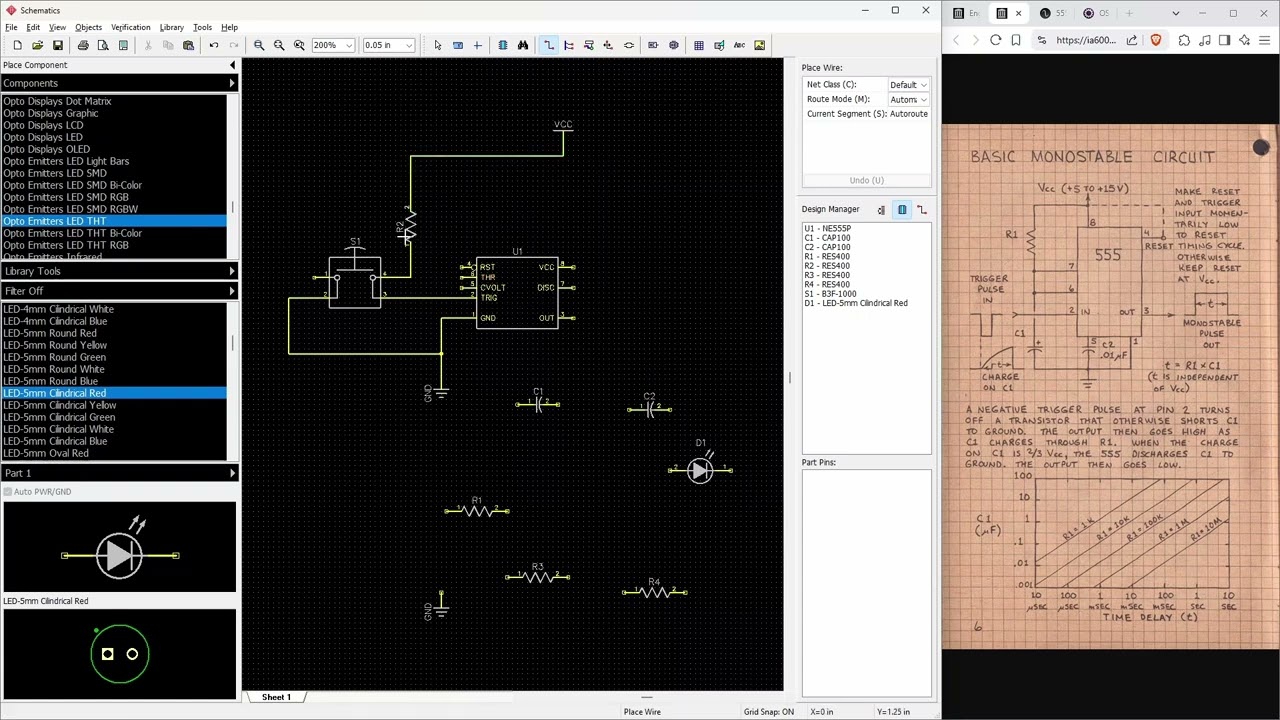
Task: Open the zoom level 200% dropdown
Action: click(348, 45)
